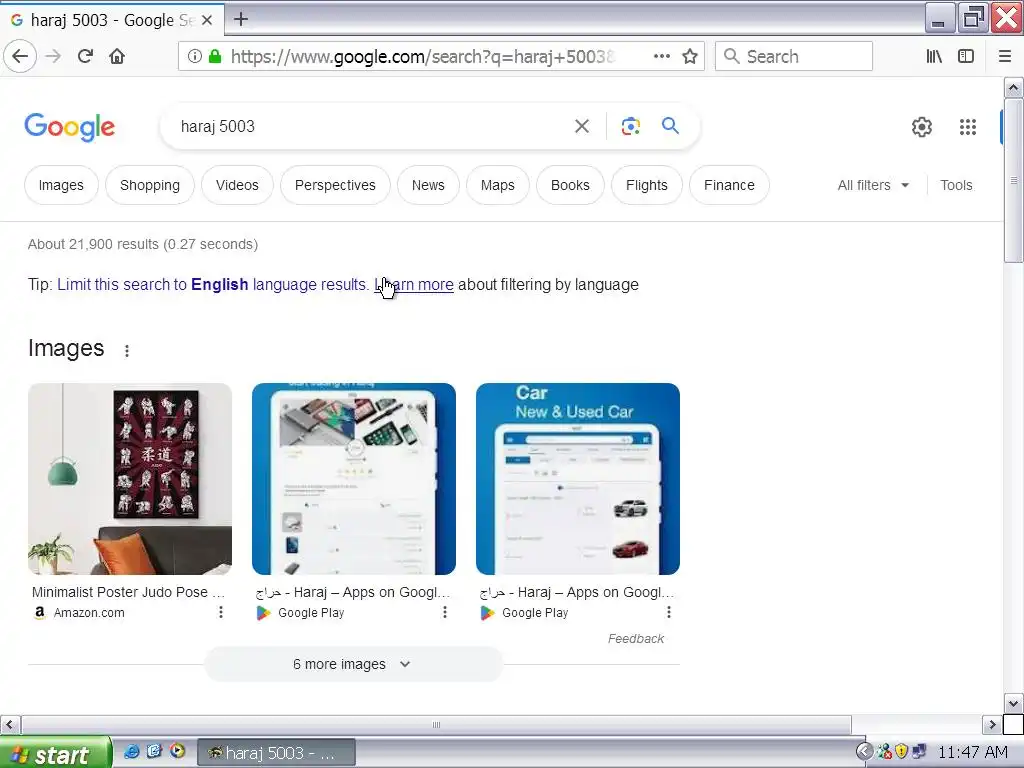Open the Images section options menu
Image resolution: width=1024 pixels, height=768 pixels.
[x=127, y=351]
